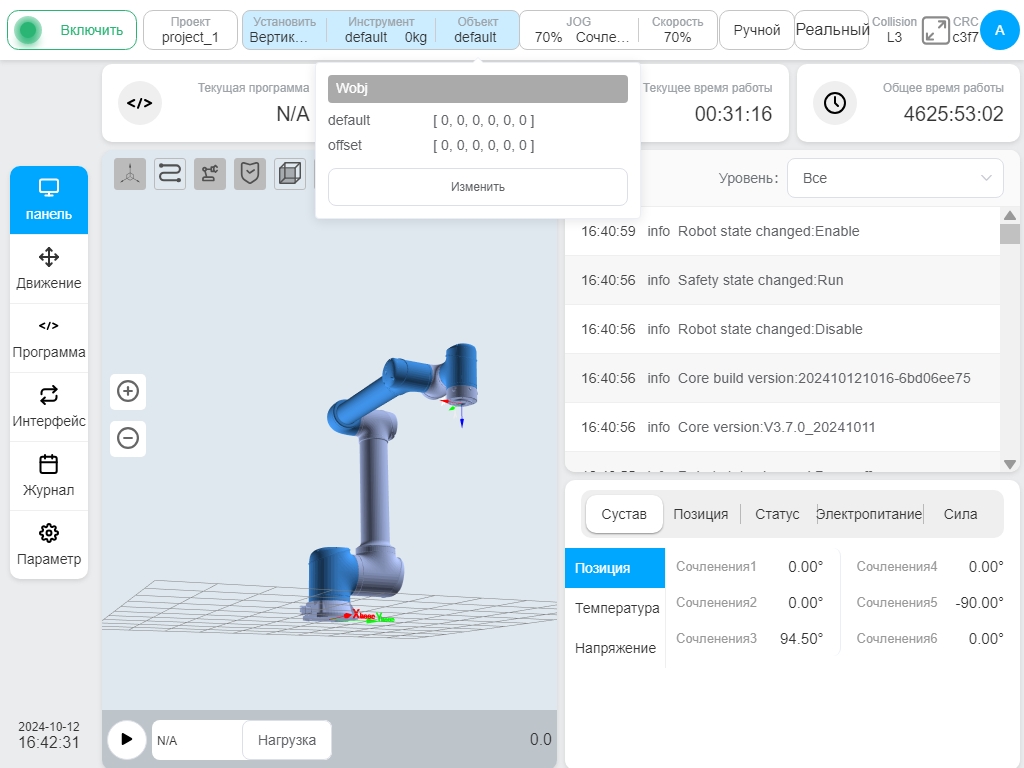Toggle the Включить enable robot switch
The height and width of the screenshot is (768, 1024).
[x=72, y=30]
